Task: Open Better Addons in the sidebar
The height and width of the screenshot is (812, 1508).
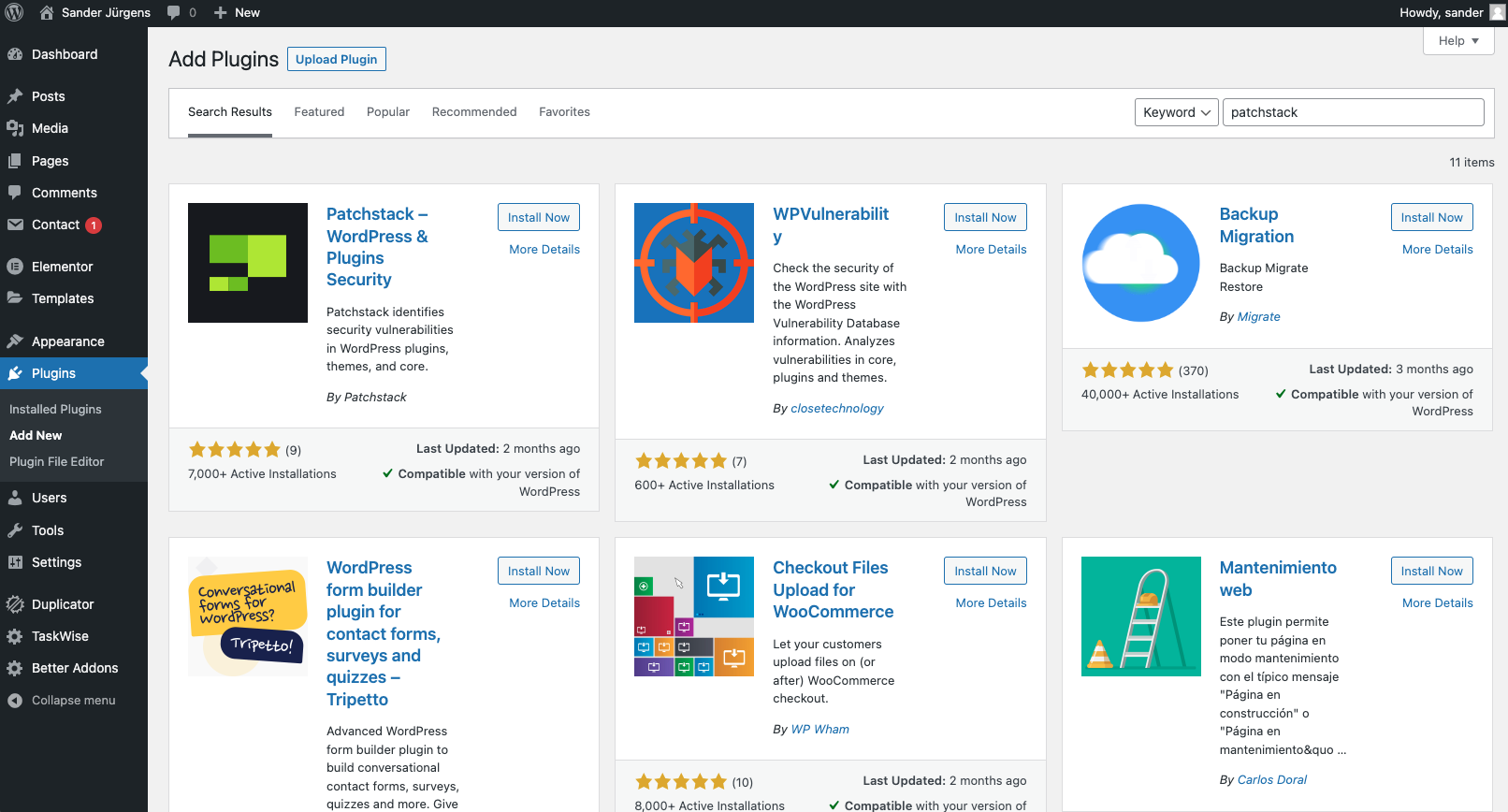Action: (74, 668)
